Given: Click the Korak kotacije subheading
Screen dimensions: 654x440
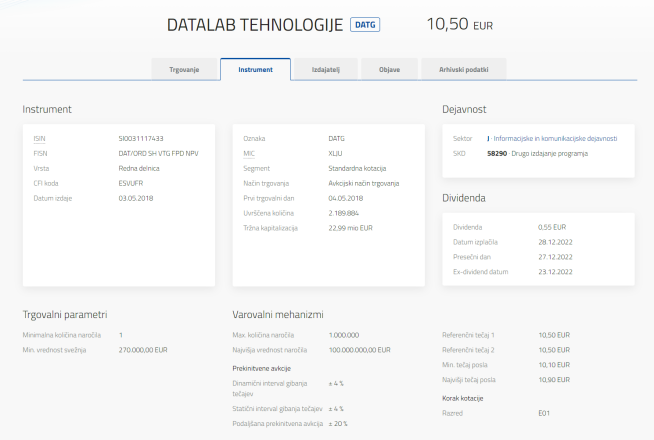Looking at the screenshot, I should pos(463,398).
